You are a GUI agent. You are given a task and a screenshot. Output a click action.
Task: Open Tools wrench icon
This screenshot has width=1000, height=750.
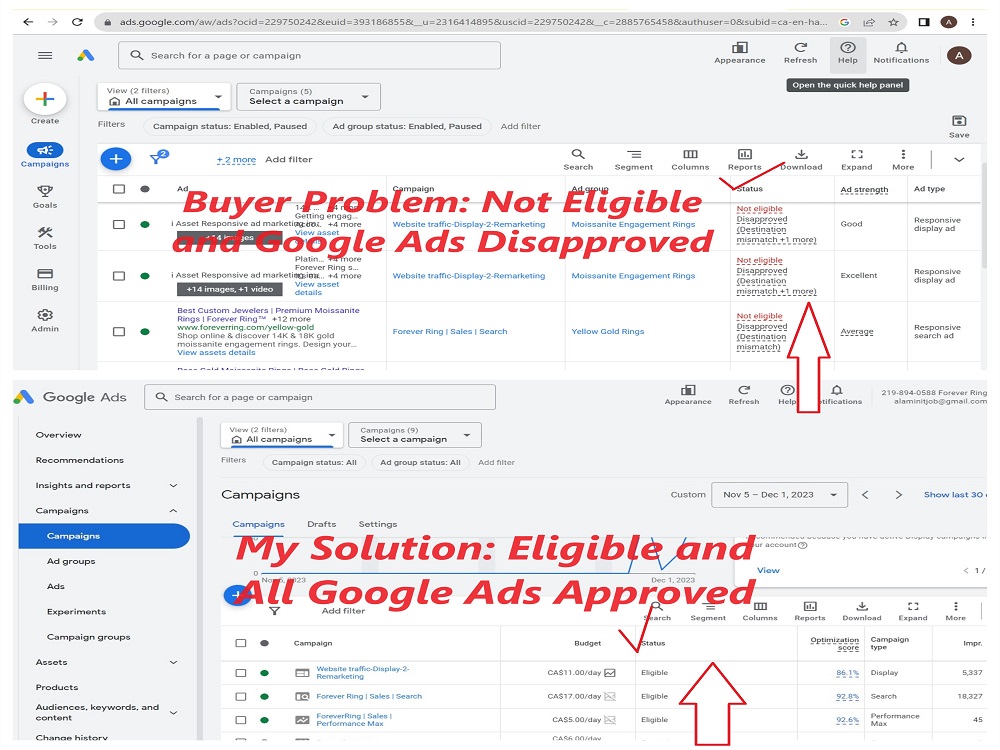(x=45, y=232)
